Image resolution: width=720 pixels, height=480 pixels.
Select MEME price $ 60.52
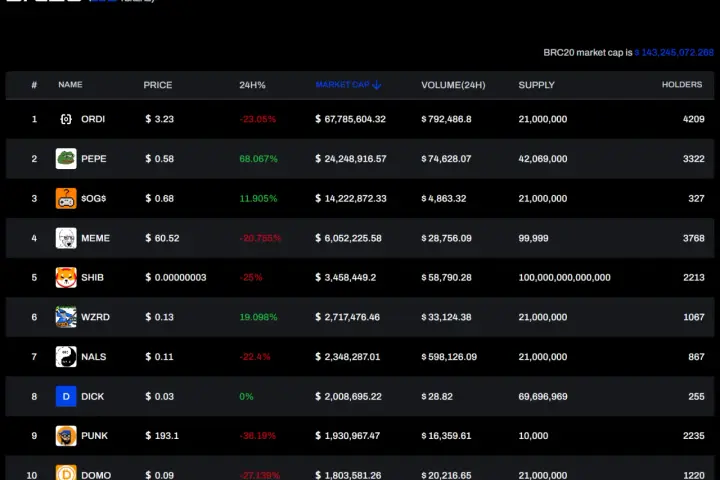click(162, 238)
